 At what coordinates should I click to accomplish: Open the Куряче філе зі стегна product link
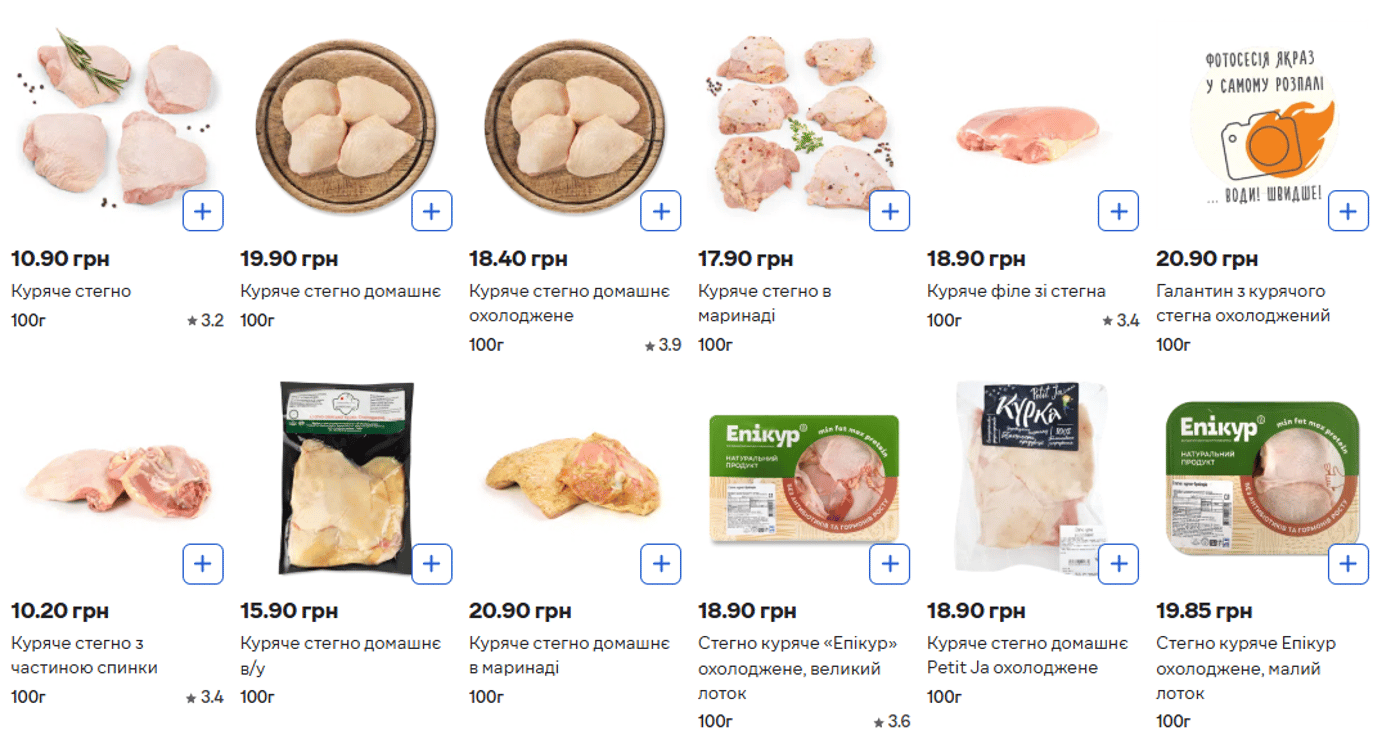pos(1016,291)
